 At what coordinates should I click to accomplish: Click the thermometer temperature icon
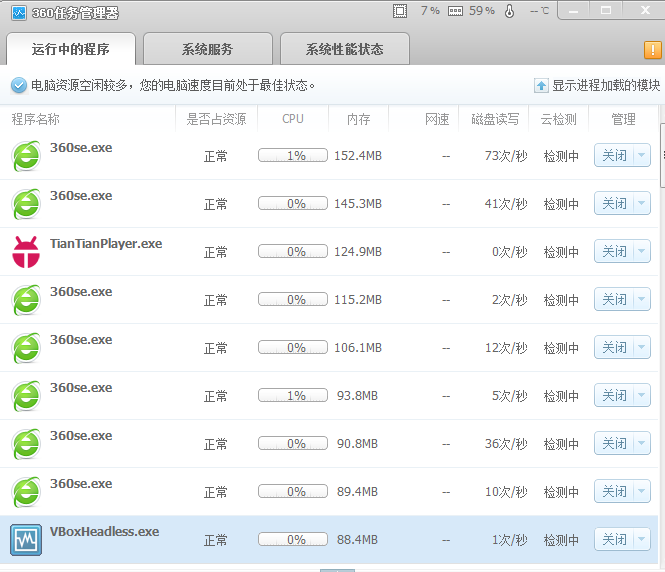point(509,11)
